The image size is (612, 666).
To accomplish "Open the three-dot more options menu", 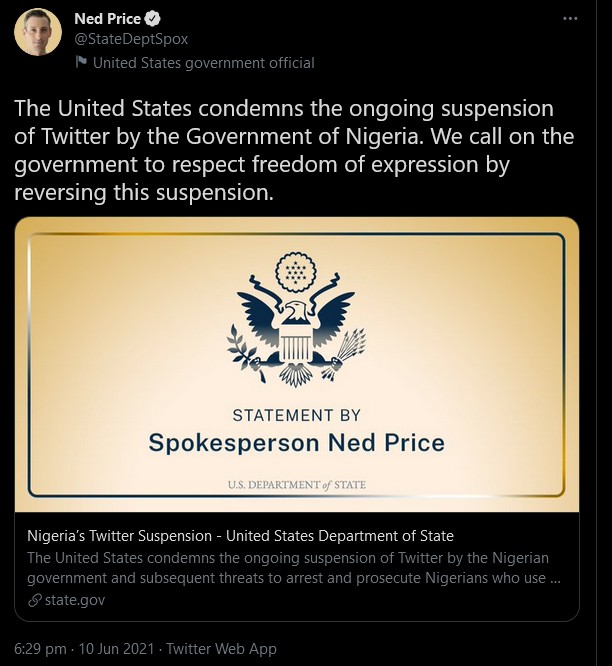I will 570,18.
